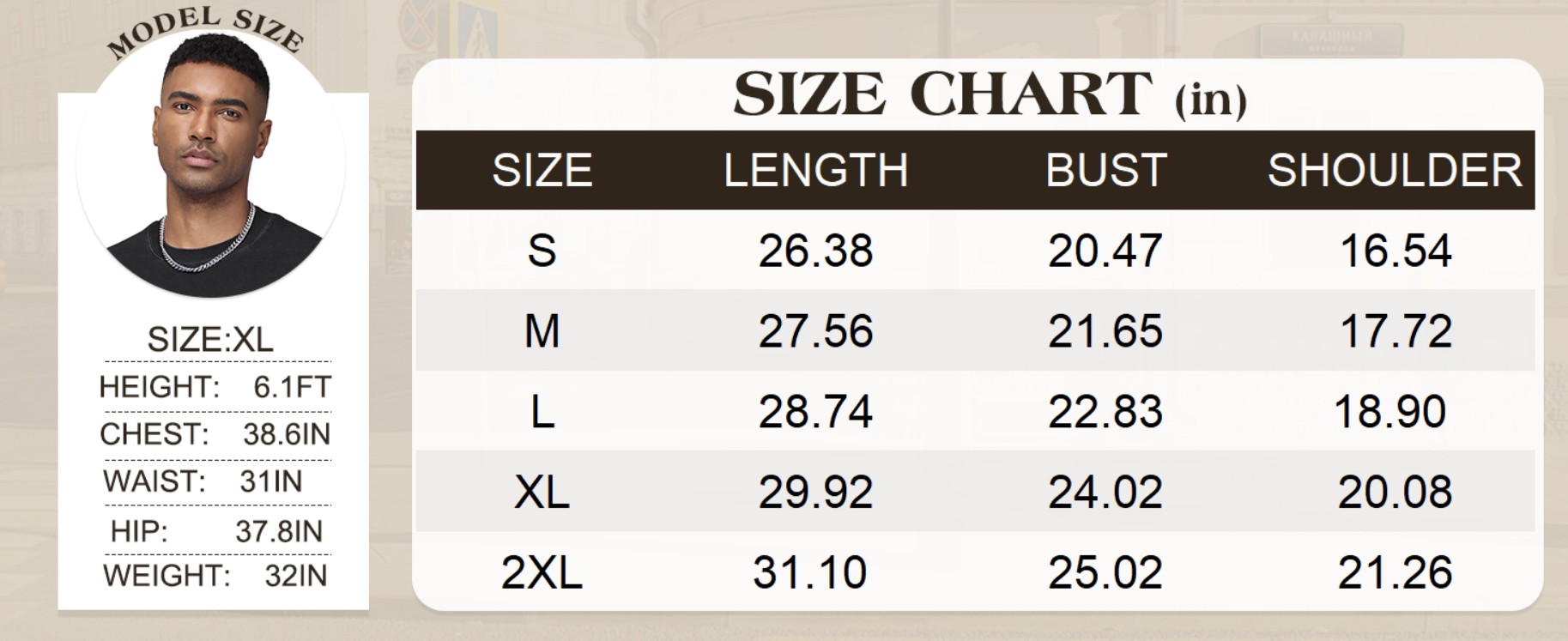Click the 21.65 bust value for M

point(1105,331)
